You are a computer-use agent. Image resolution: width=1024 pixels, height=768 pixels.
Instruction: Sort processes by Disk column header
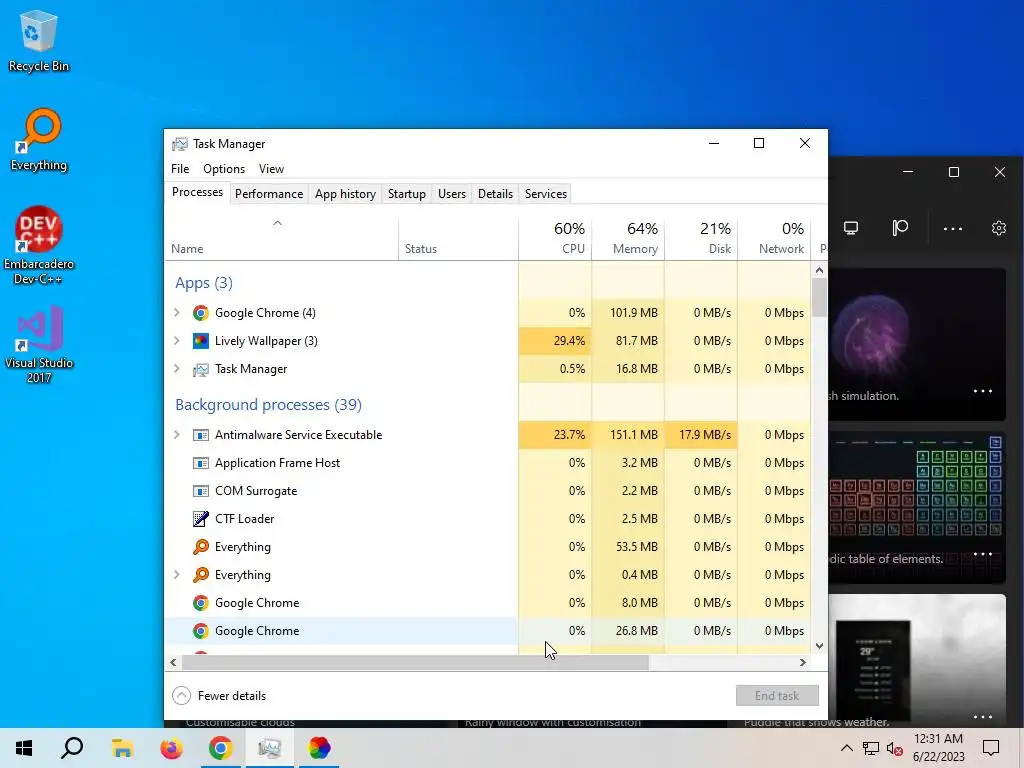pyautogui.click(x=701, y=238)
